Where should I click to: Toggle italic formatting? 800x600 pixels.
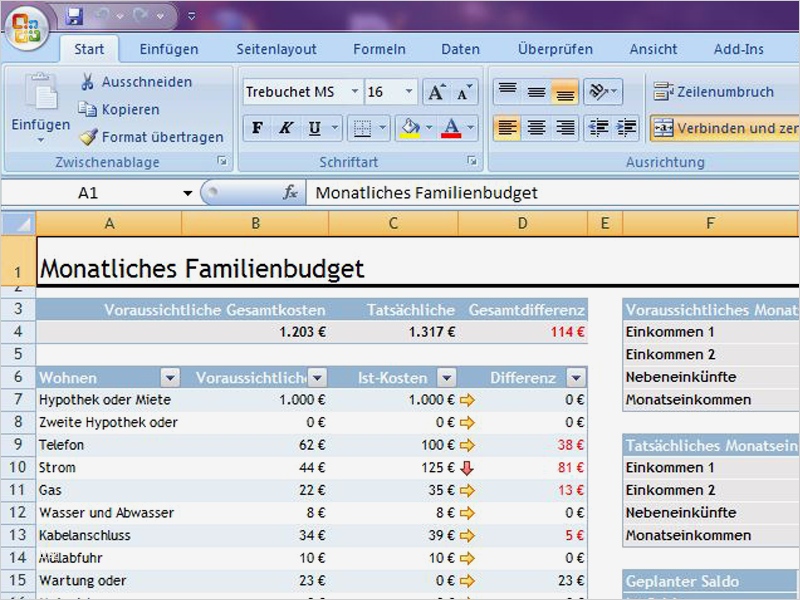pos(286,128)
